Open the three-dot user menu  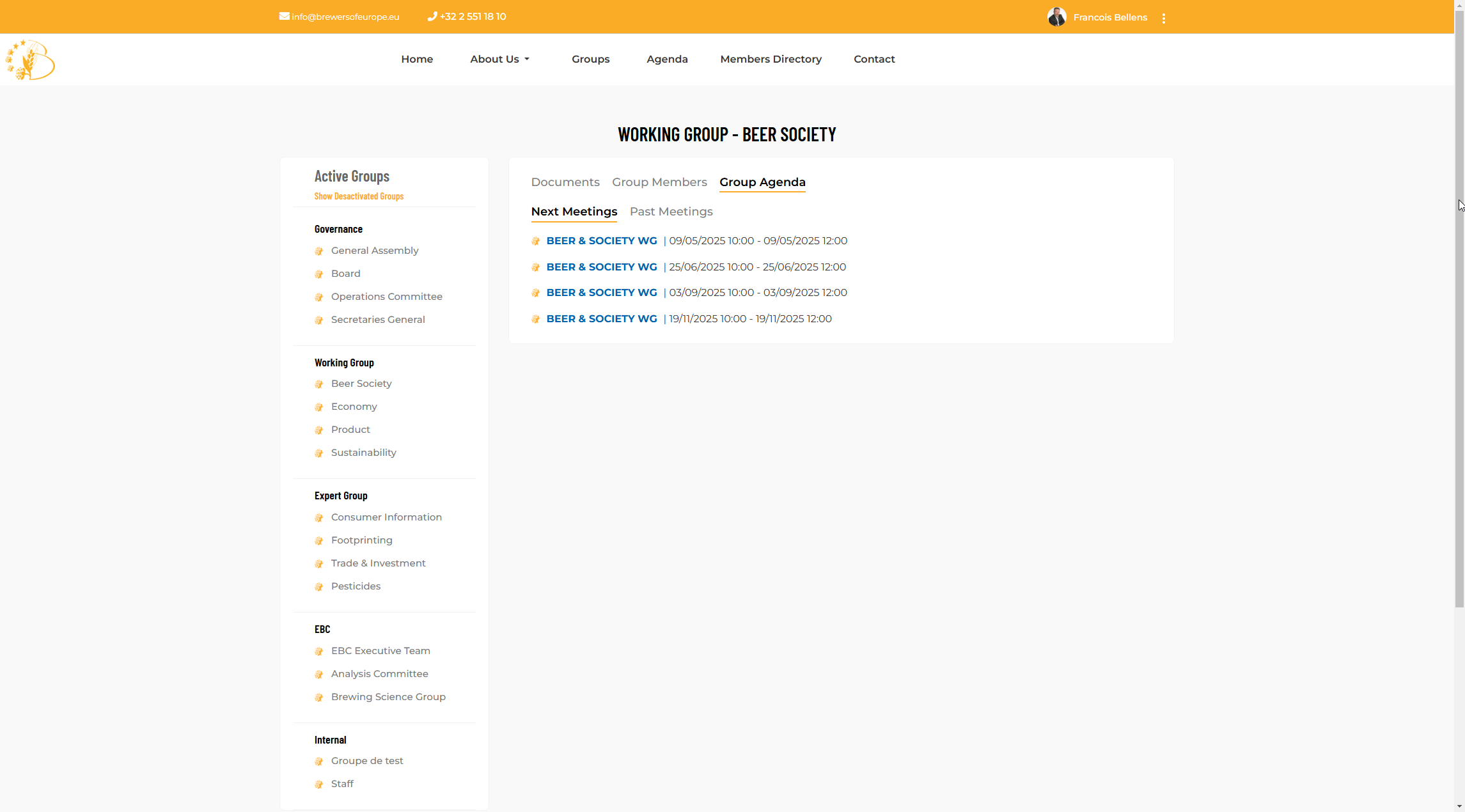(1163, 18)
